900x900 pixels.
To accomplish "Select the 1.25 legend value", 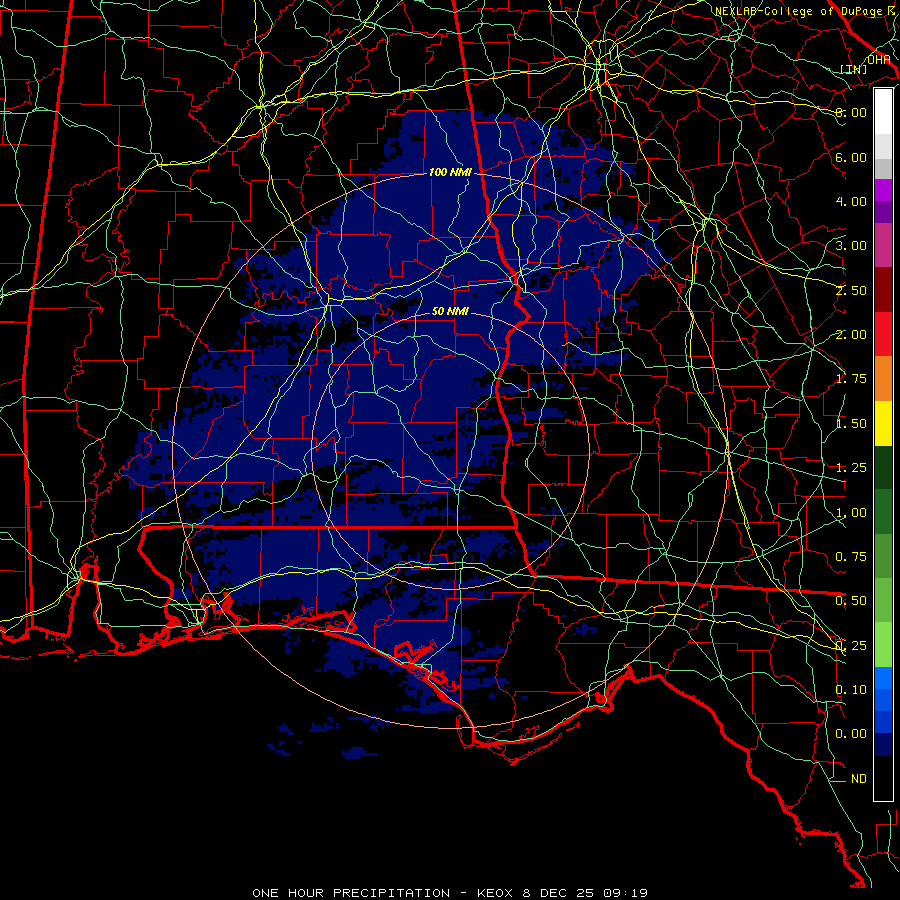I will (851, 468).
